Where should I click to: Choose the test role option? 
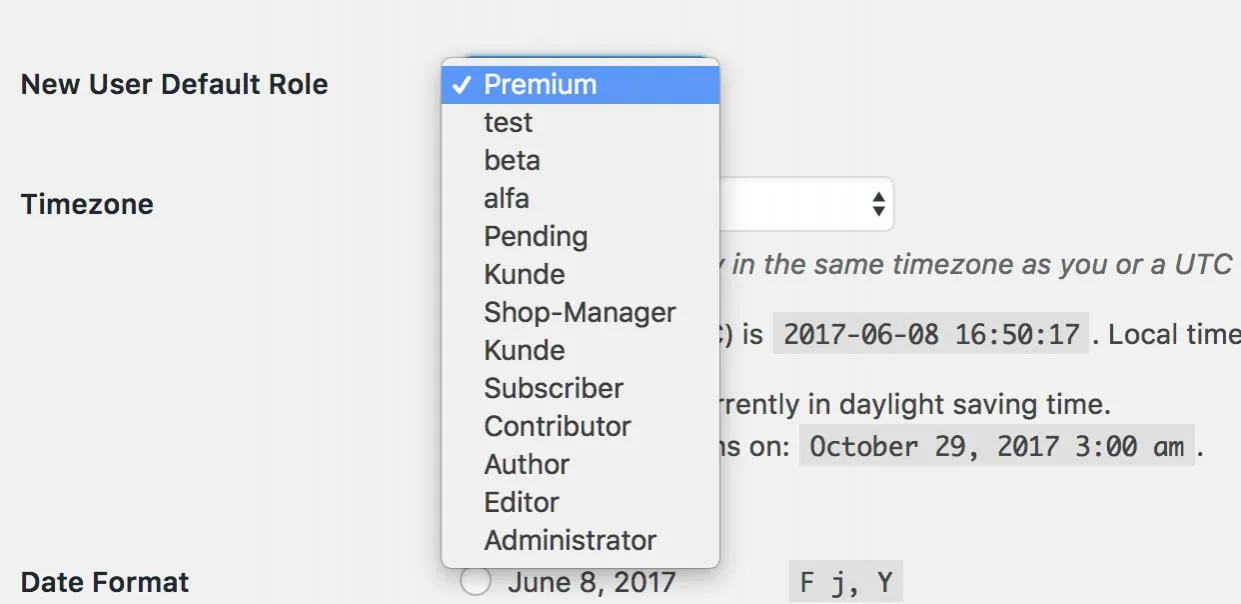click(x=580, y=122)
